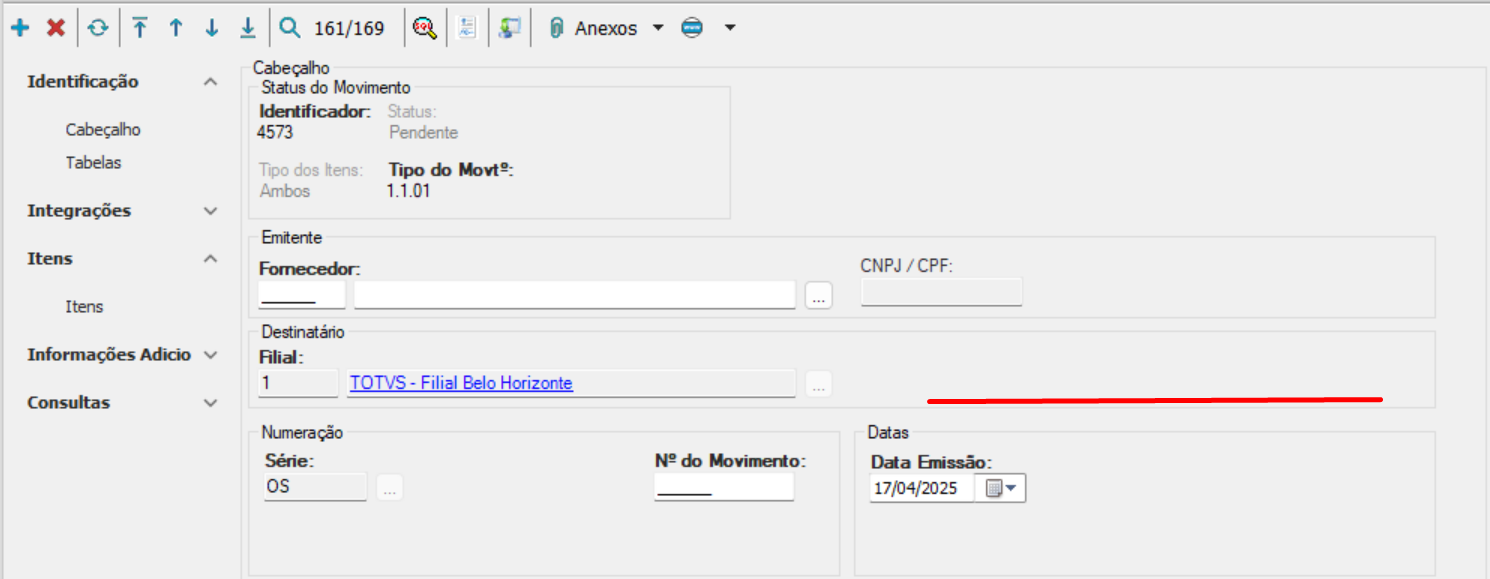Open Fornecedor lookup ellipsis button
1490x579 pixels.
point(819,296)
